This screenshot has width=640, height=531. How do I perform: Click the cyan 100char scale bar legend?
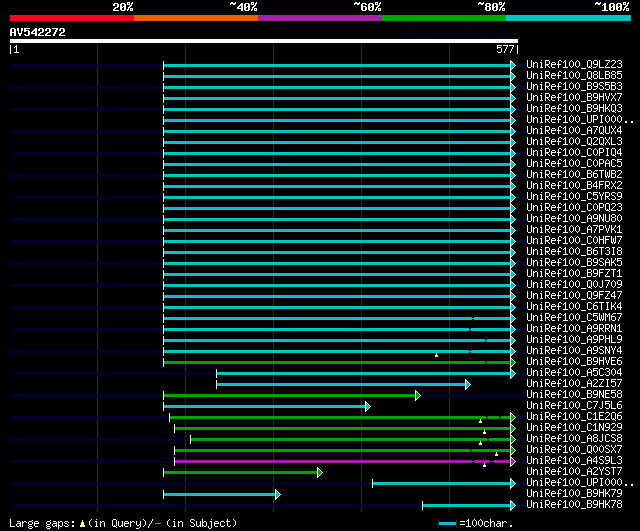click(447, 523)
